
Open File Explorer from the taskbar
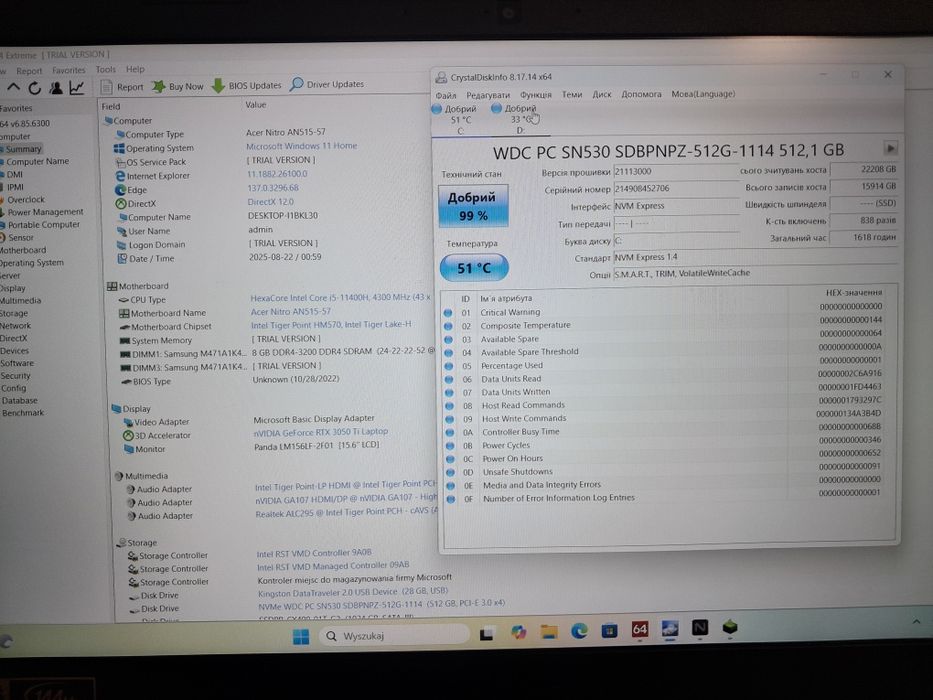(x=549, y=632)
